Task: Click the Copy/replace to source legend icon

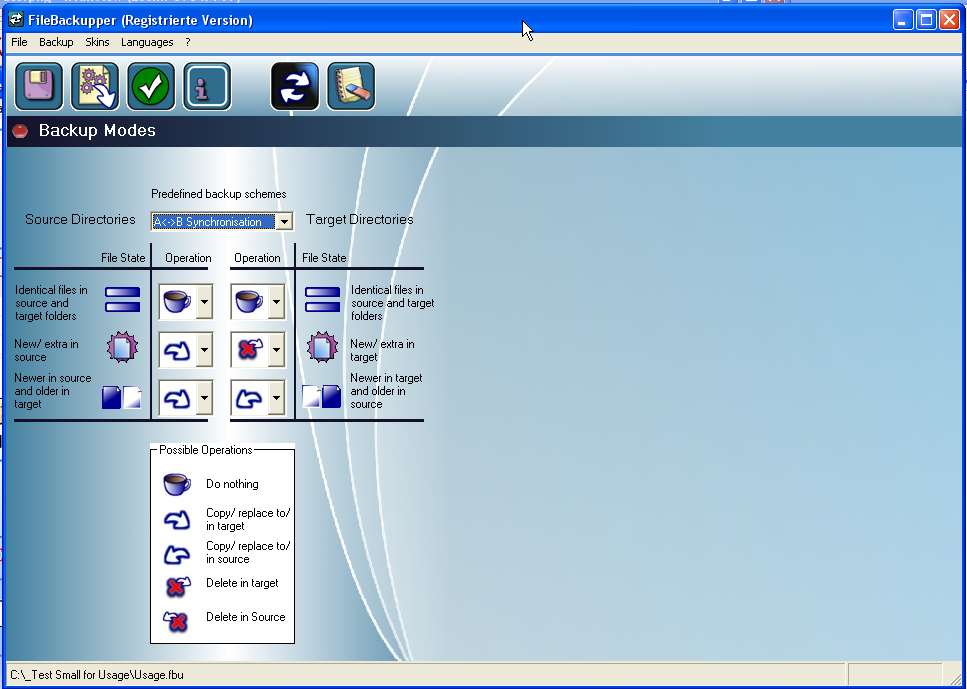Action: tap(177, 553)
